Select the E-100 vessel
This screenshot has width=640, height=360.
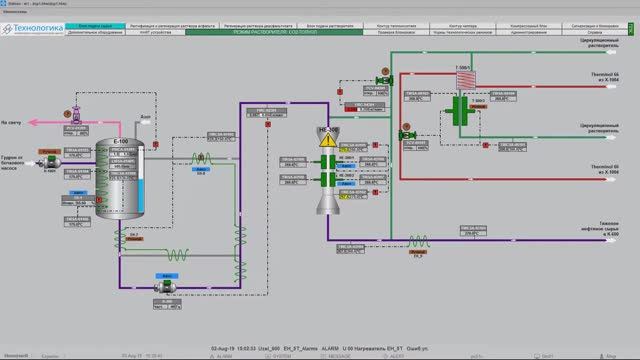(x=120, y=179)
